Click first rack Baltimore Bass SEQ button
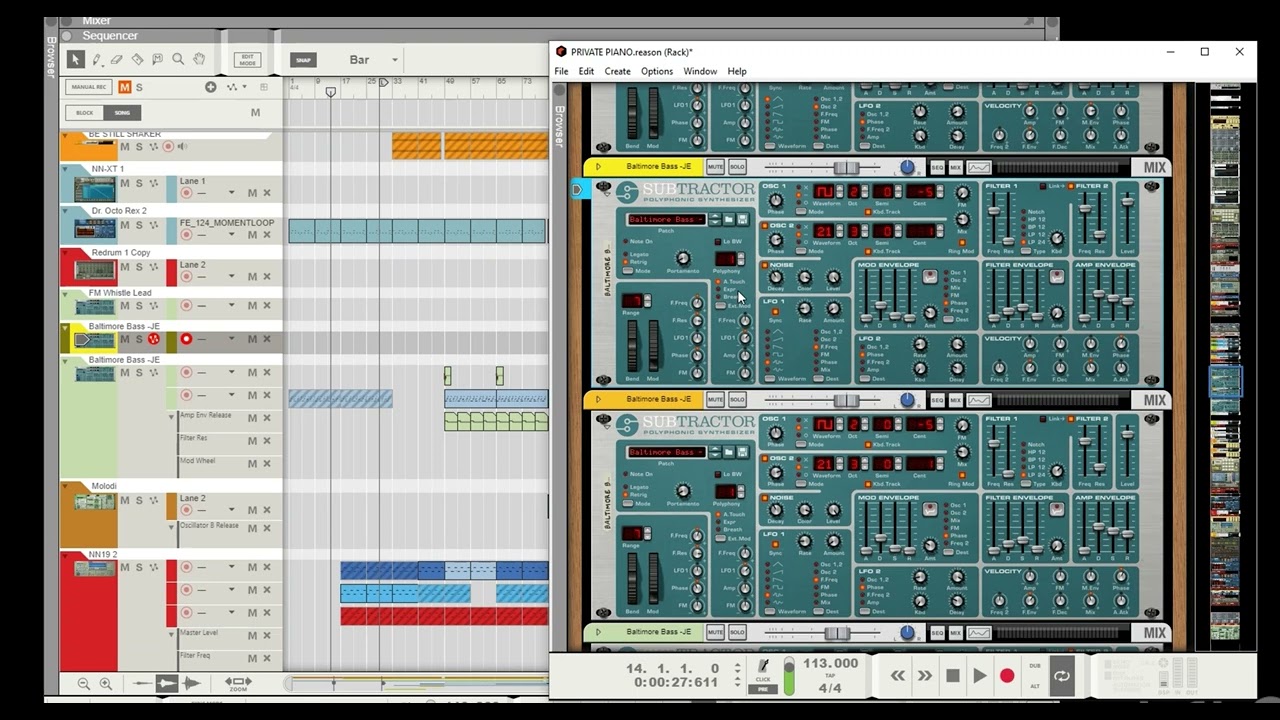The image size is (1280, 720). coord(937,167)
